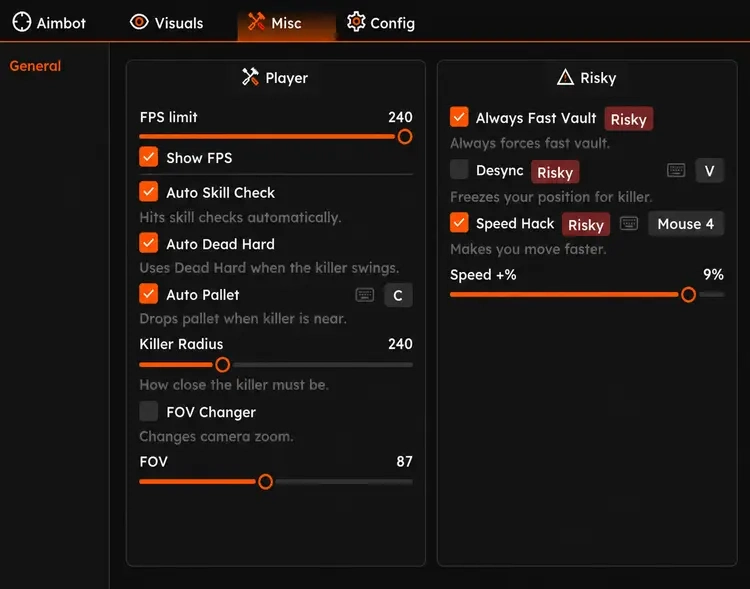
Task: Enable the Desync checkbox
Action: point(459,169)
